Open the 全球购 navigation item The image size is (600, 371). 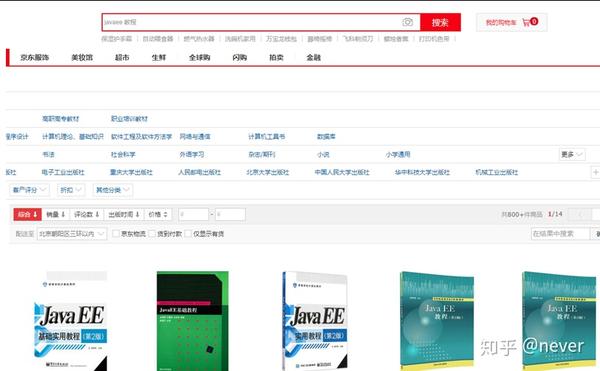point(200,57)
